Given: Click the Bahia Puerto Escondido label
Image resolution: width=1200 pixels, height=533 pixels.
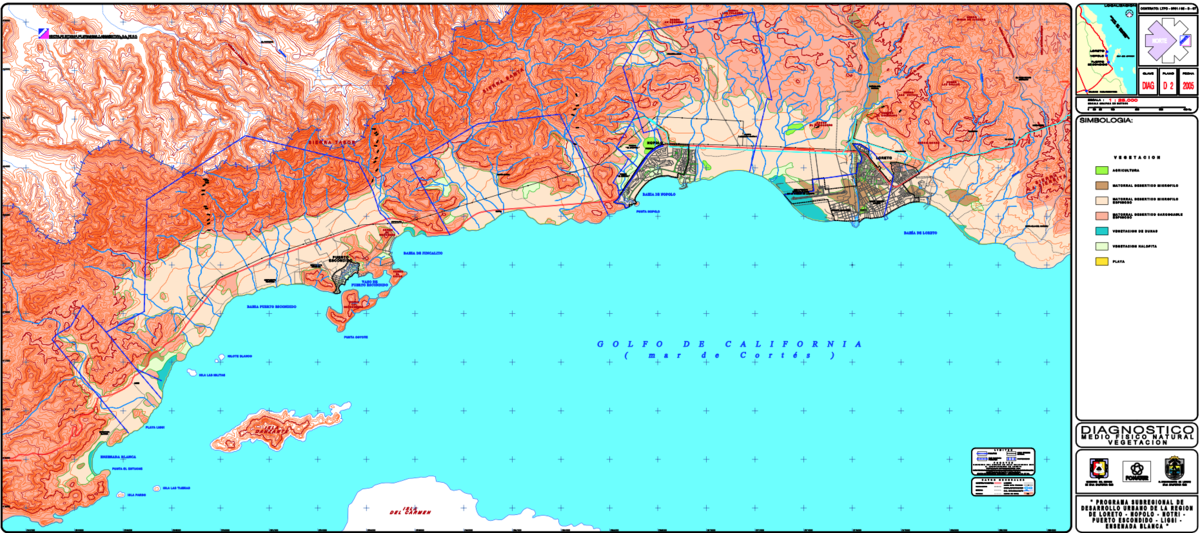Looking at the screenshot, I should [271, 307].
